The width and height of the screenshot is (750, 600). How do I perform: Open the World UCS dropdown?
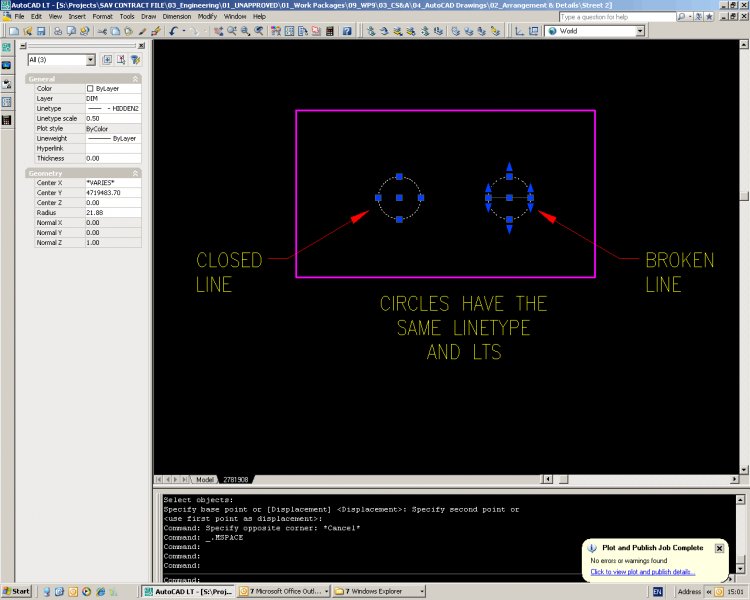[x=640, y=31]
